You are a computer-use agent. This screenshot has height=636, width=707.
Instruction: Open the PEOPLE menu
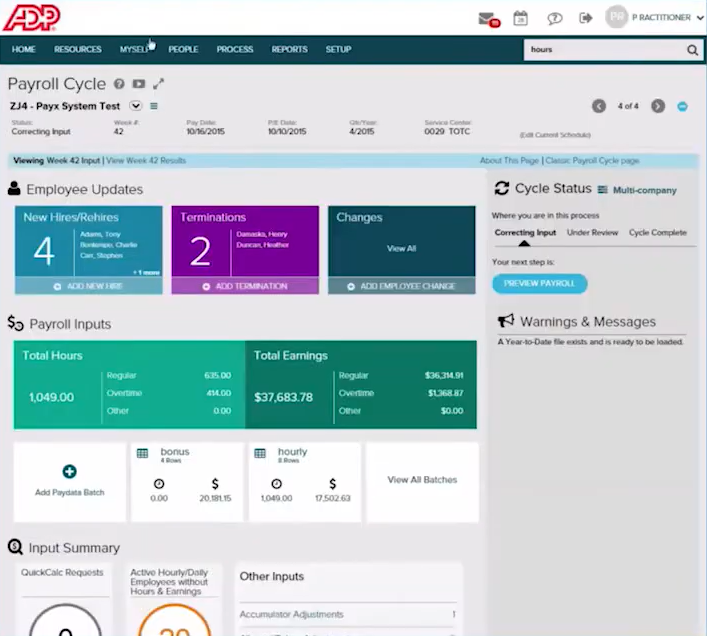183,50
